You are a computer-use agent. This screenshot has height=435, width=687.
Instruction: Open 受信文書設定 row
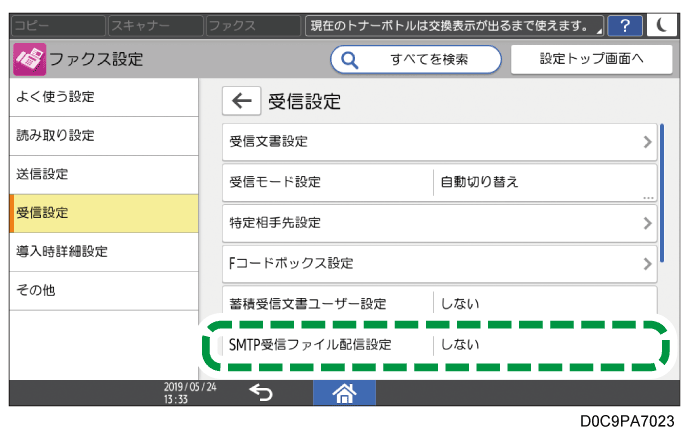(439, 142)
